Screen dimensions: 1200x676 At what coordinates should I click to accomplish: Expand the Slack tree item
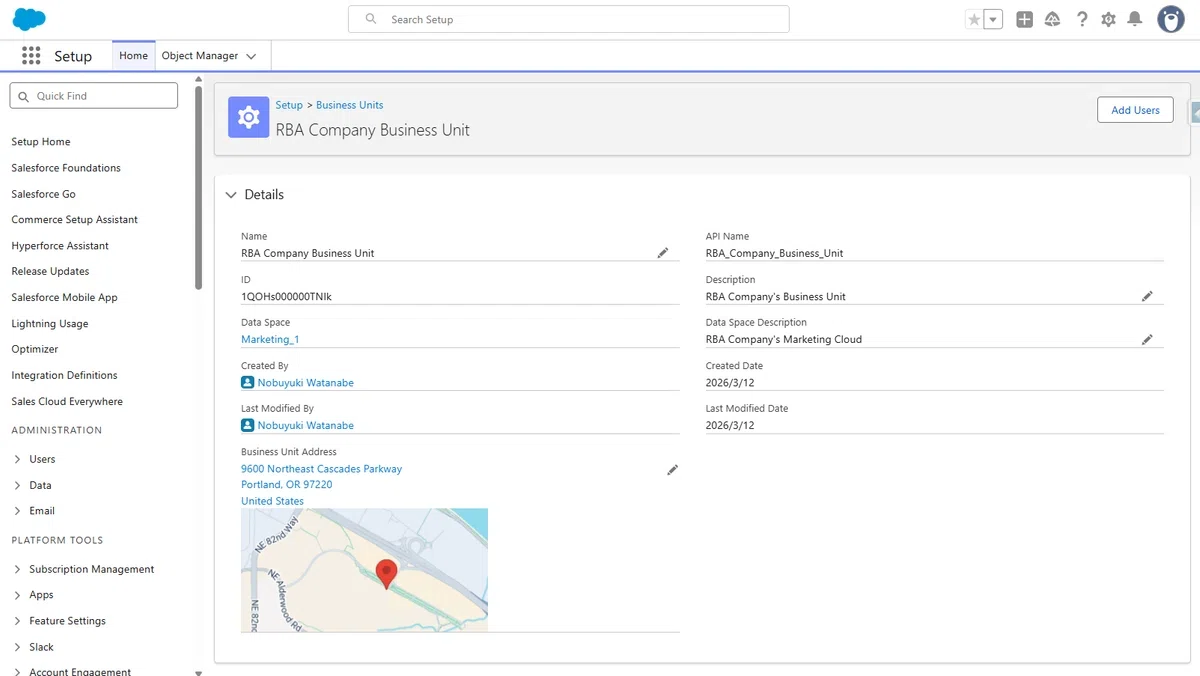[x=18, y=647]
